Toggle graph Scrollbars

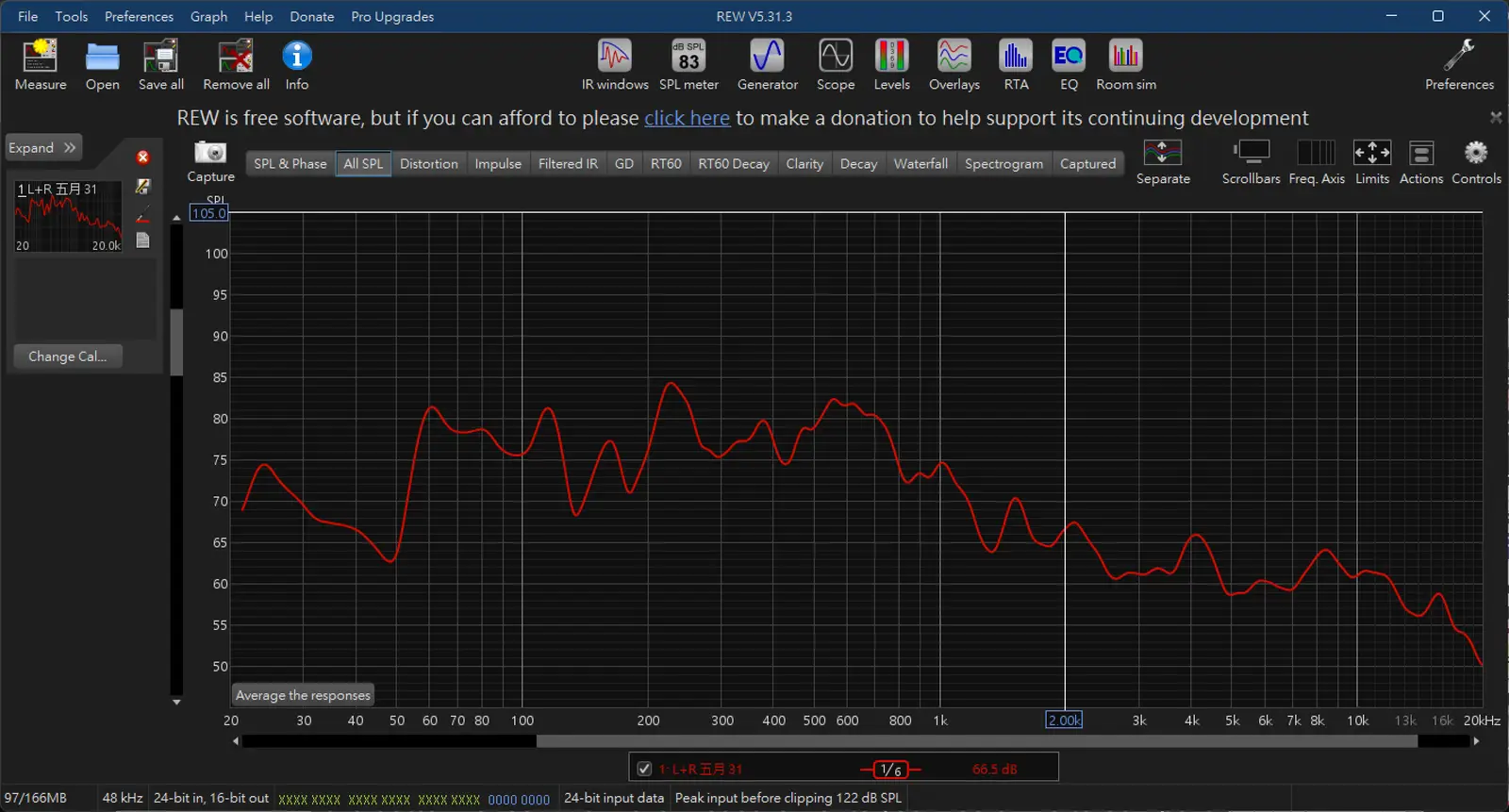pos(1251,162)
